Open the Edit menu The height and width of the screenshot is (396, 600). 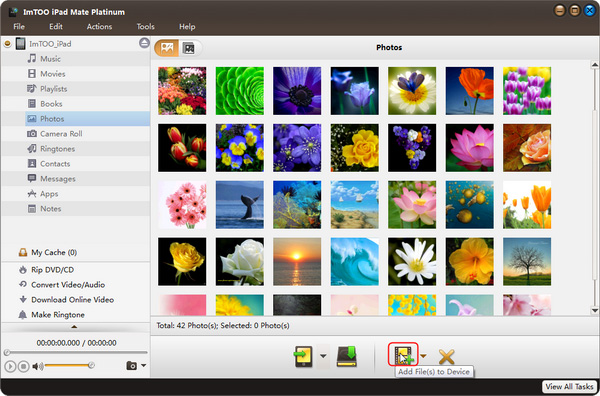pos(56,27)
